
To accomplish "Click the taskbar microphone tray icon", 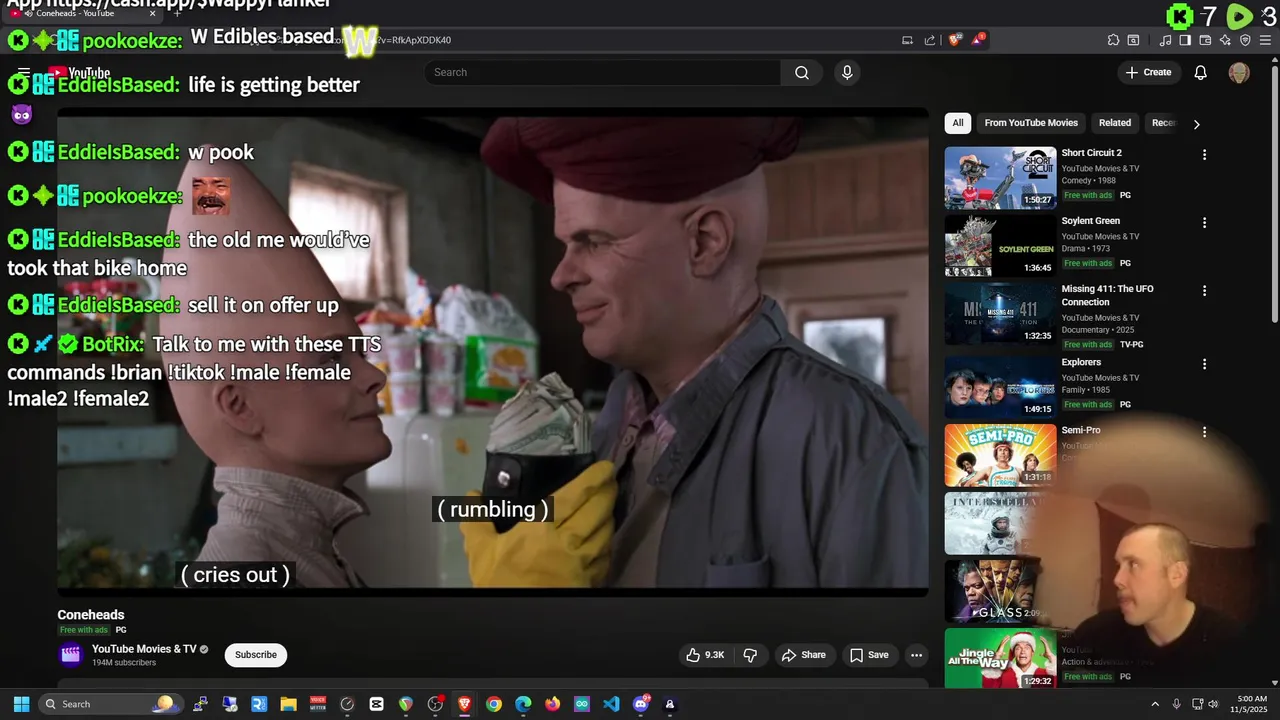I will (x=1176, y=704).
